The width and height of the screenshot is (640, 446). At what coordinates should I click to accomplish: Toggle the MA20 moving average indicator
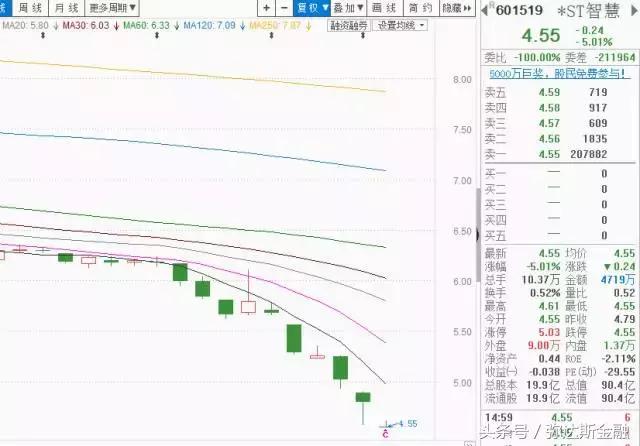tap(25, 26)
